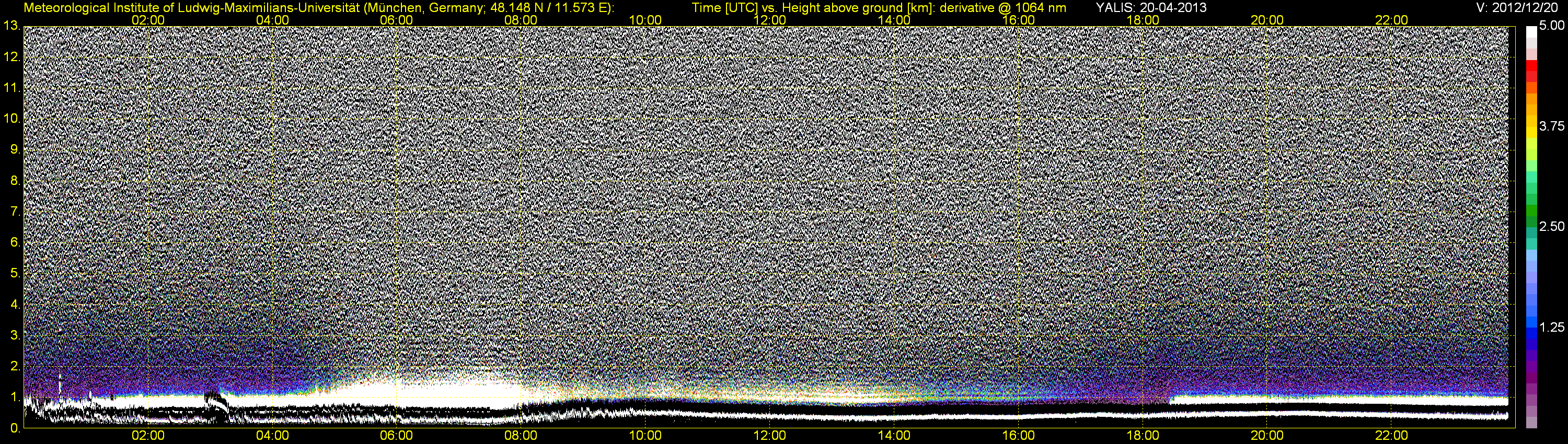The height and width of the screenshot is (444, 1568).
Task: Click the 22:00 label on bottom time axis
Action: coord(1391,436)
